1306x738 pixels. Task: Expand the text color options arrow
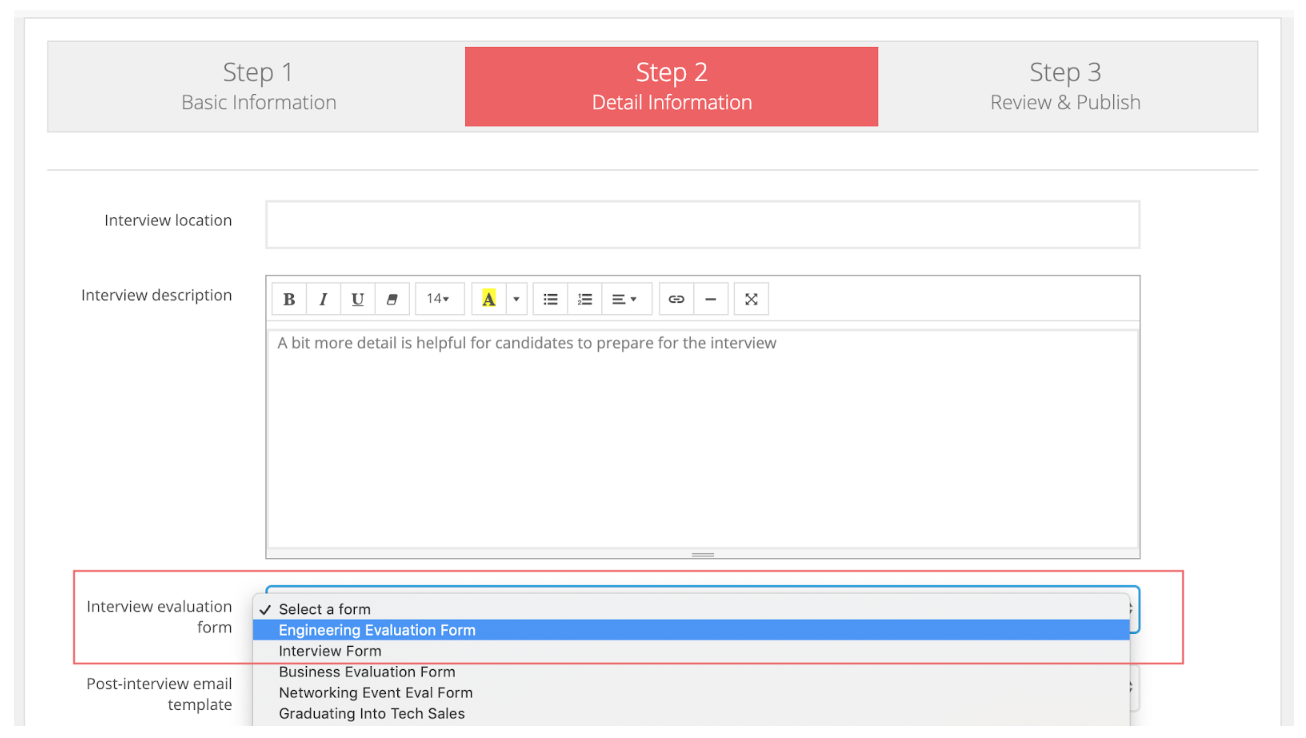(516, 299)
